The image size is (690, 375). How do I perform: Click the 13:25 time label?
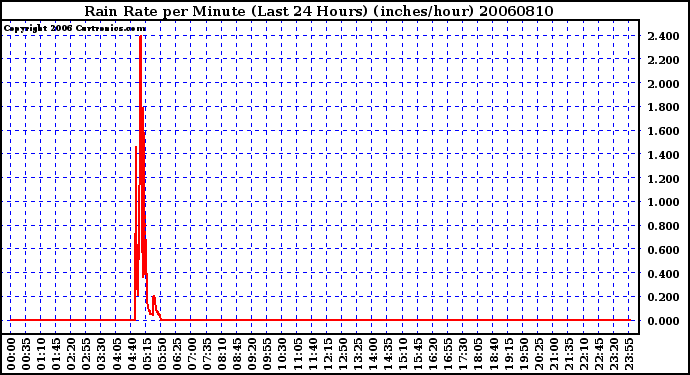coord(358,354)
